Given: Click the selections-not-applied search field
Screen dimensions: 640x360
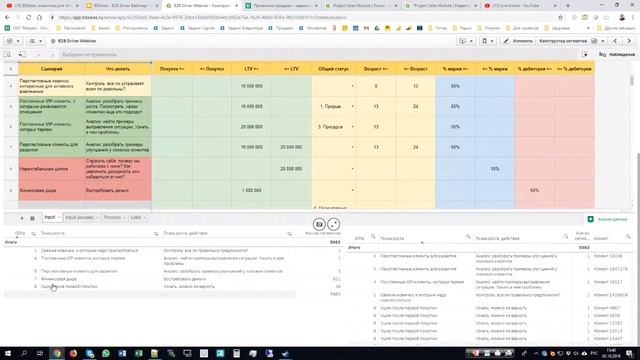Looking at the screenshot, I should (89, 55).
